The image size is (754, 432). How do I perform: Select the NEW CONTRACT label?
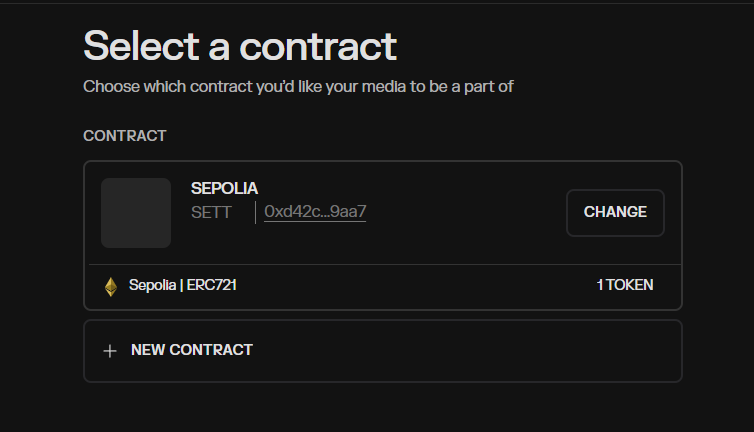tap(191, 350)
